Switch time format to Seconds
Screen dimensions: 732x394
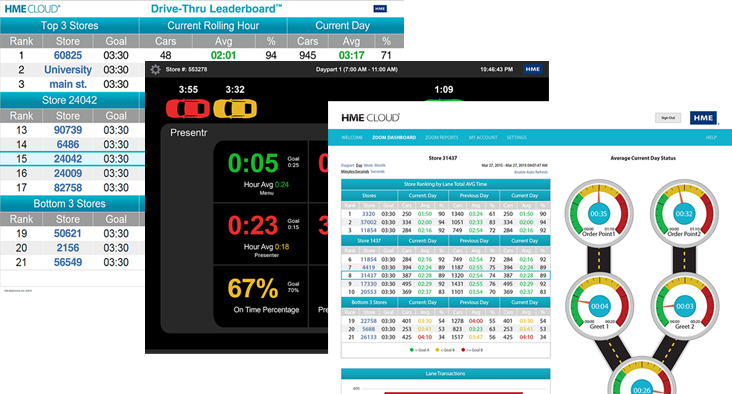pos(377,172)
